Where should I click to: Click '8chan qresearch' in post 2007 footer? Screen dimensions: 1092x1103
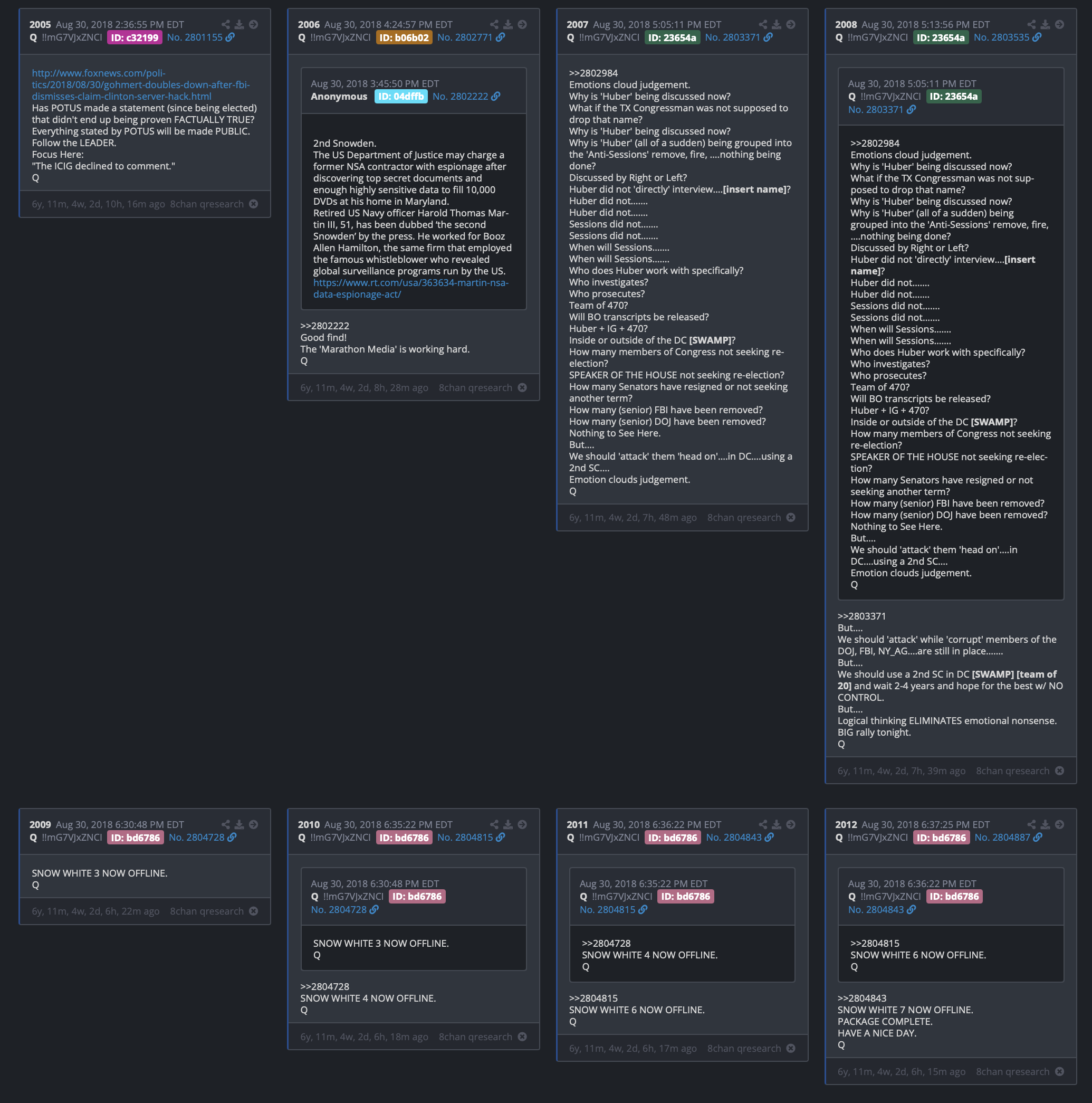click(x=744, y=517)
